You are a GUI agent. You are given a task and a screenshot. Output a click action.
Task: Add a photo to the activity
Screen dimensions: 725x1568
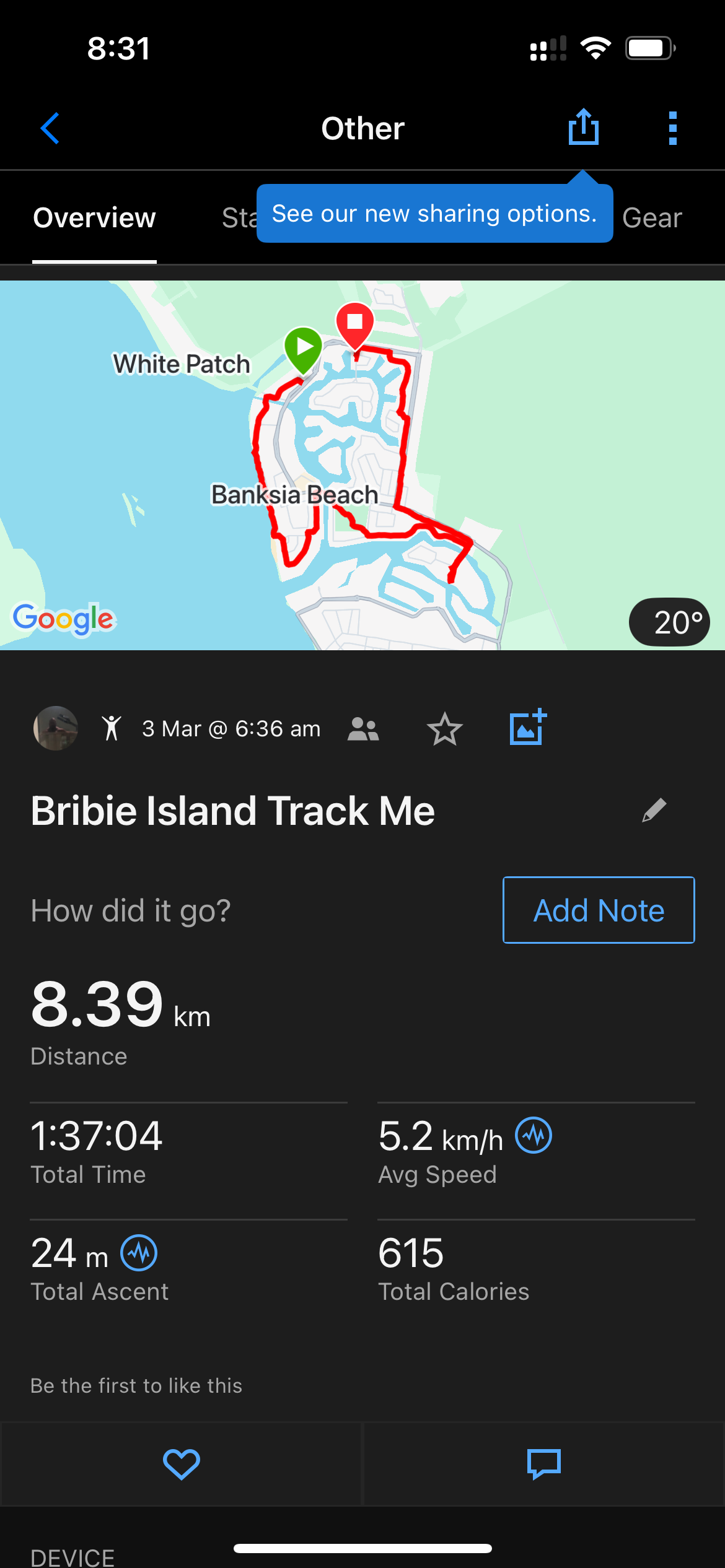527,727
